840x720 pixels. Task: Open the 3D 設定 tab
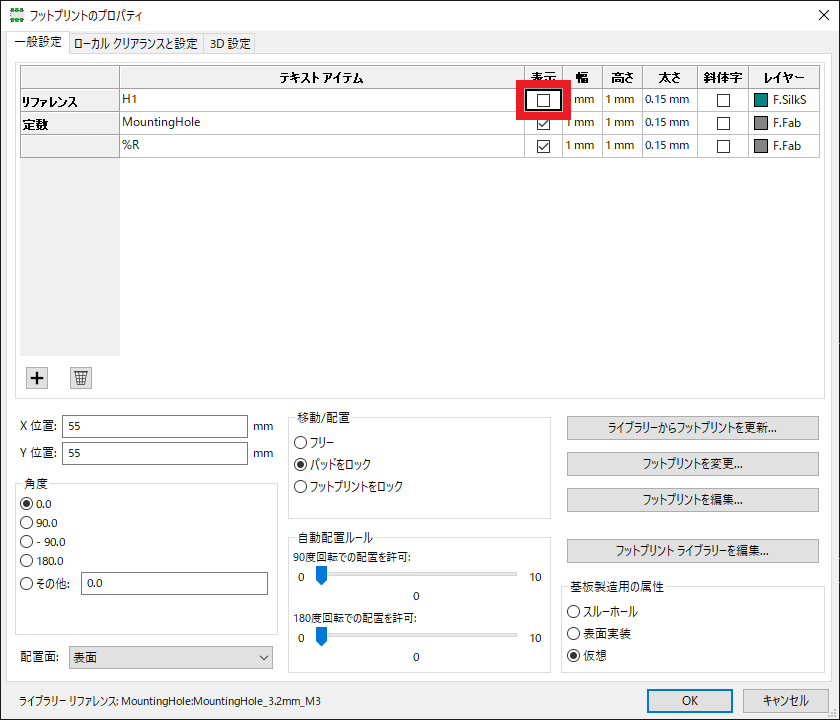230,44
